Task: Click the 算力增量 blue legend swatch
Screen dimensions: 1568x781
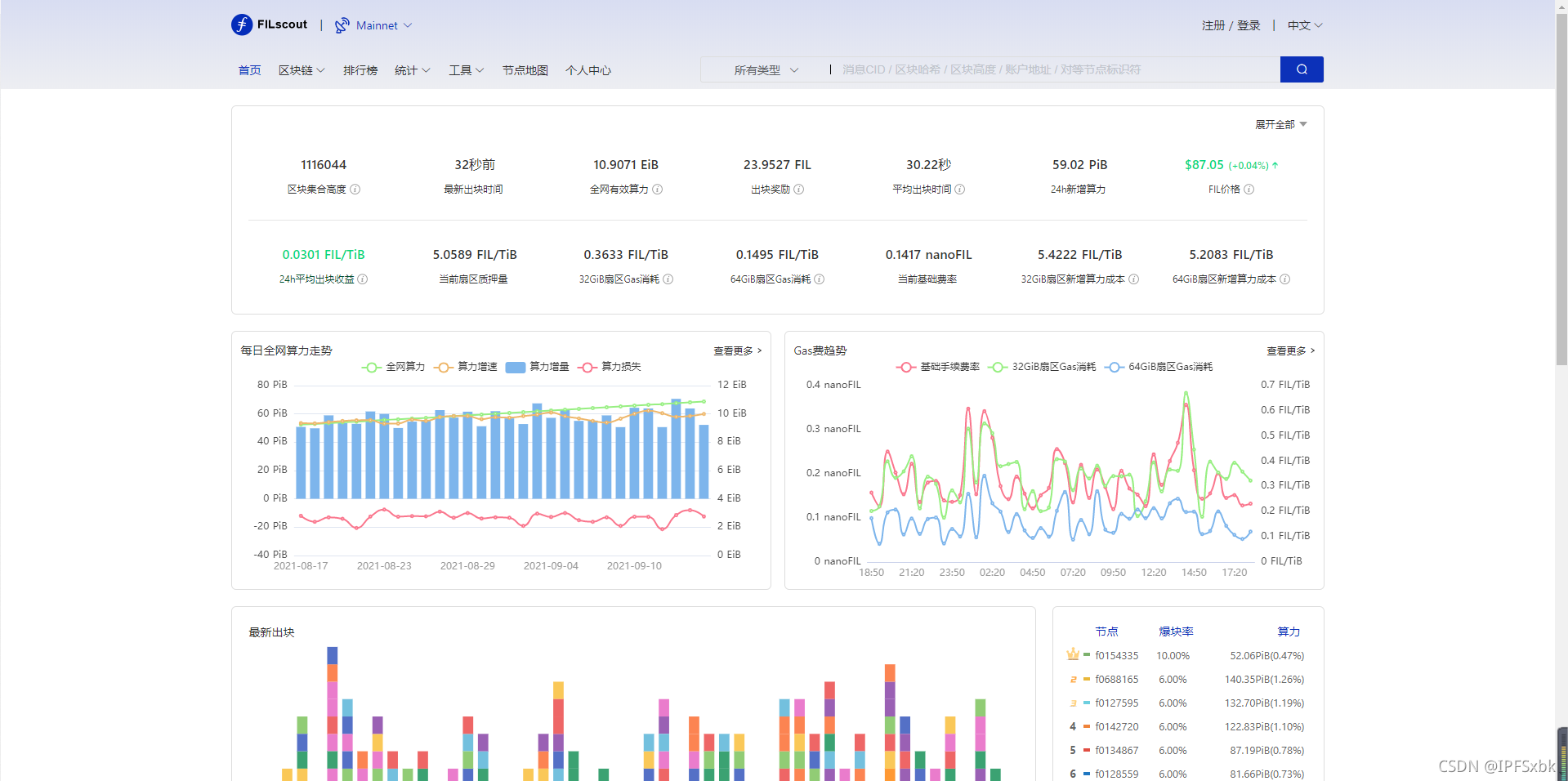Action: (x=516, y=367)
